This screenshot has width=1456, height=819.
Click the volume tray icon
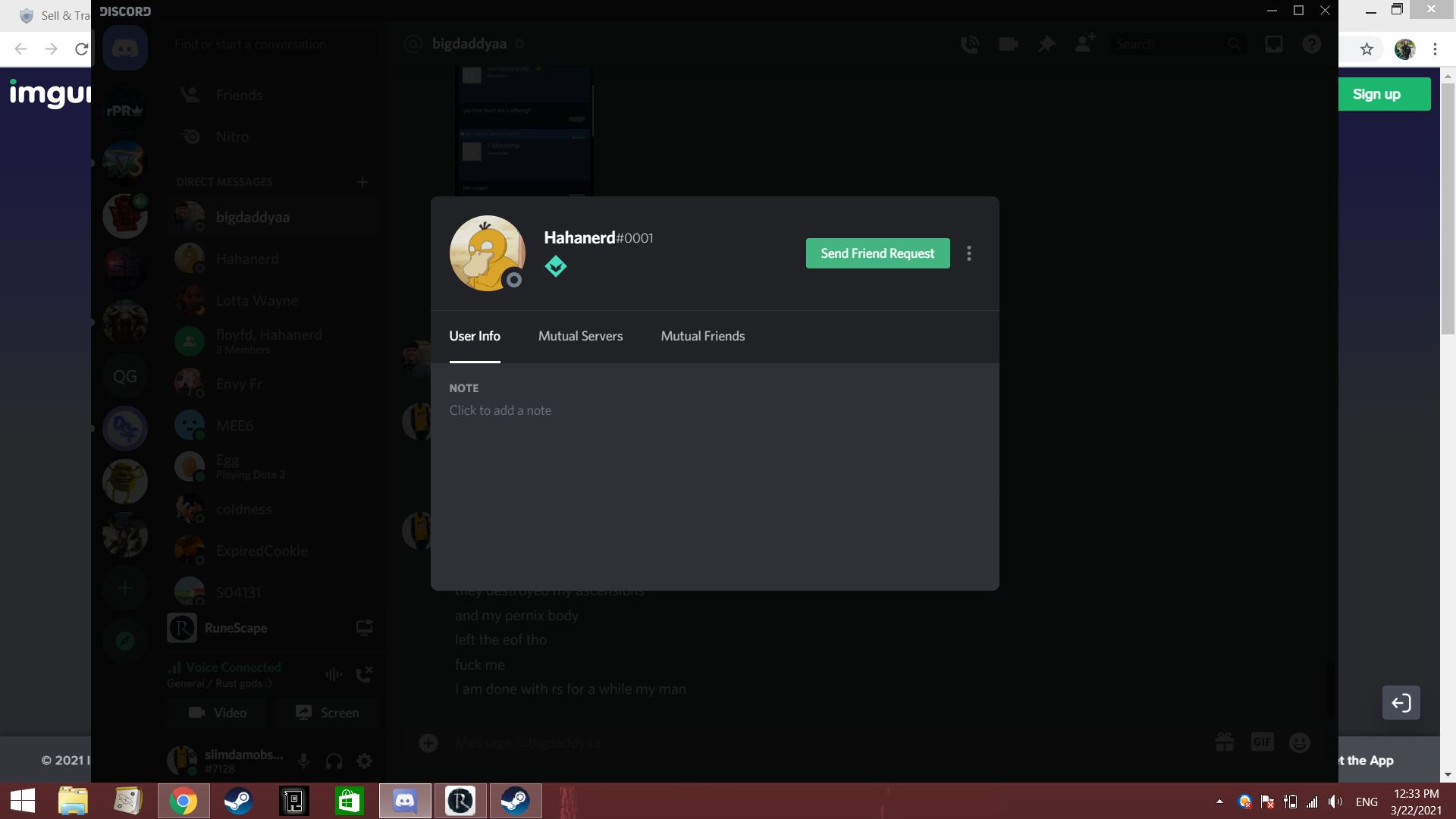(x=1335, y=802)
